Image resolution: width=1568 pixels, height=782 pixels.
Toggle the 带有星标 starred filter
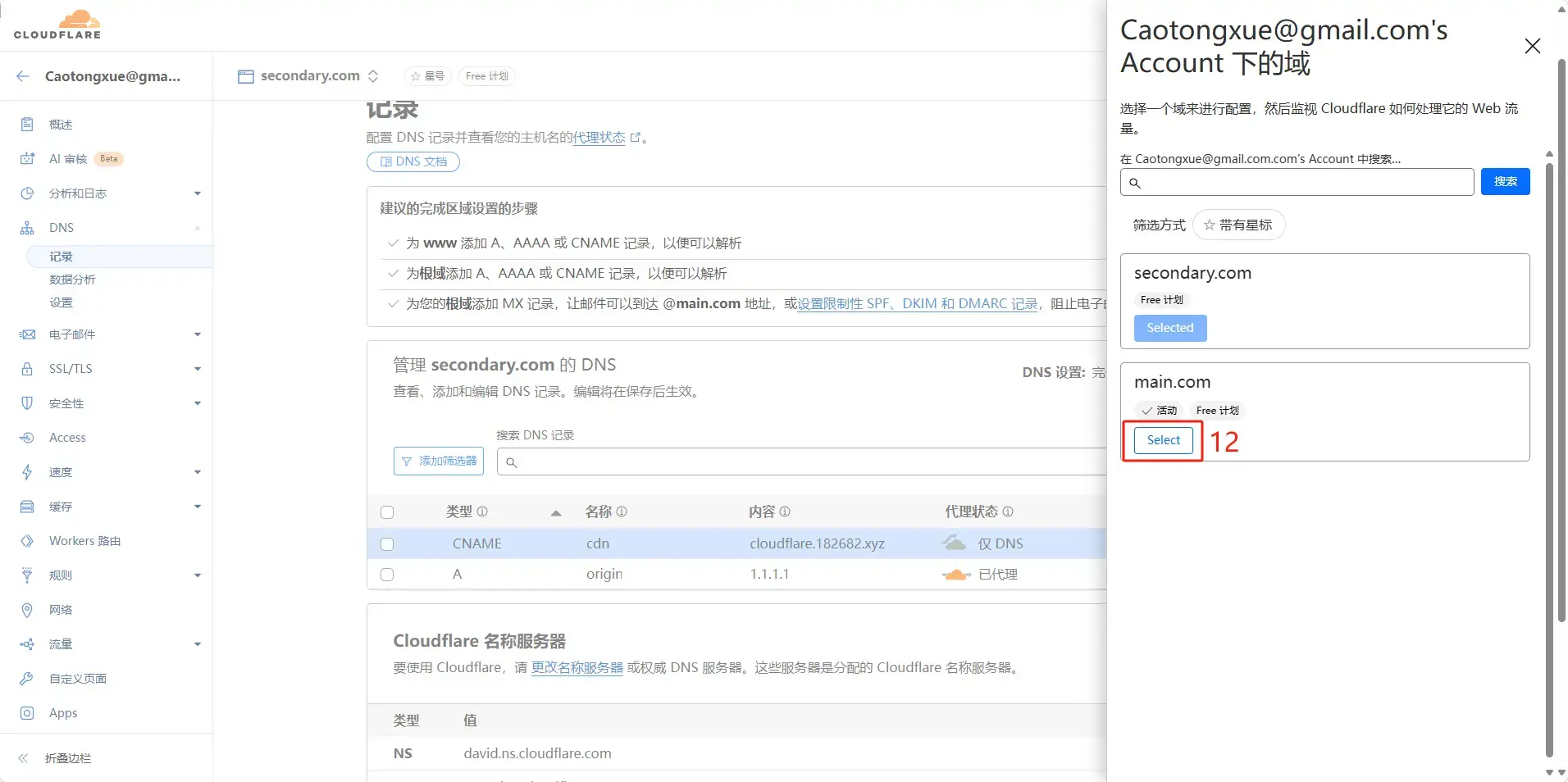(1238, 225)
